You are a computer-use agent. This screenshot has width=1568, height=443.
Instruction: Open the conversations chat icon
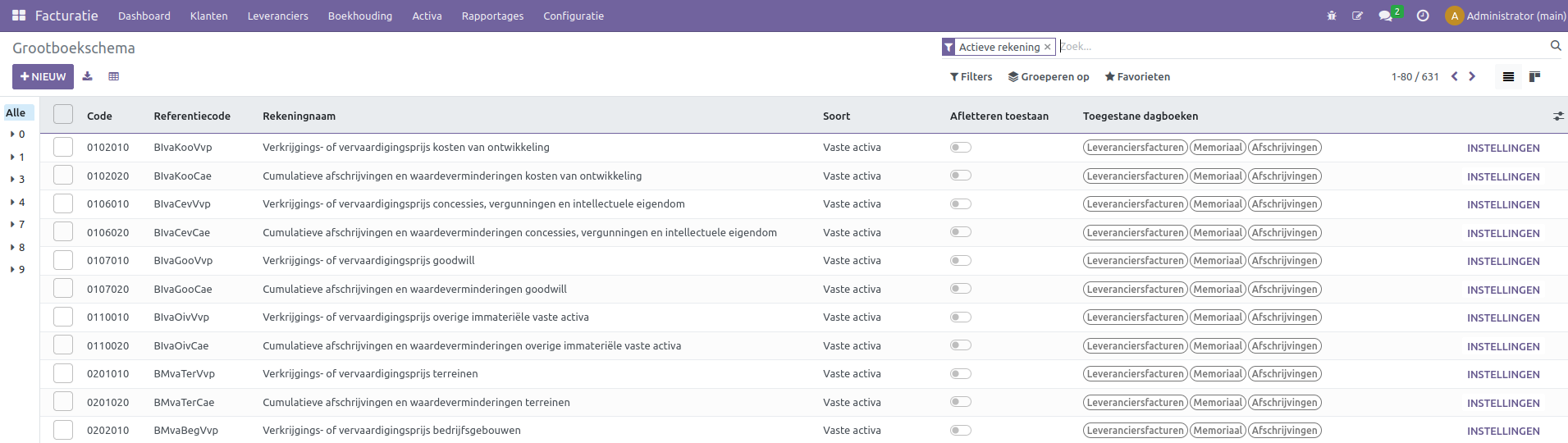click(1386, 16)
